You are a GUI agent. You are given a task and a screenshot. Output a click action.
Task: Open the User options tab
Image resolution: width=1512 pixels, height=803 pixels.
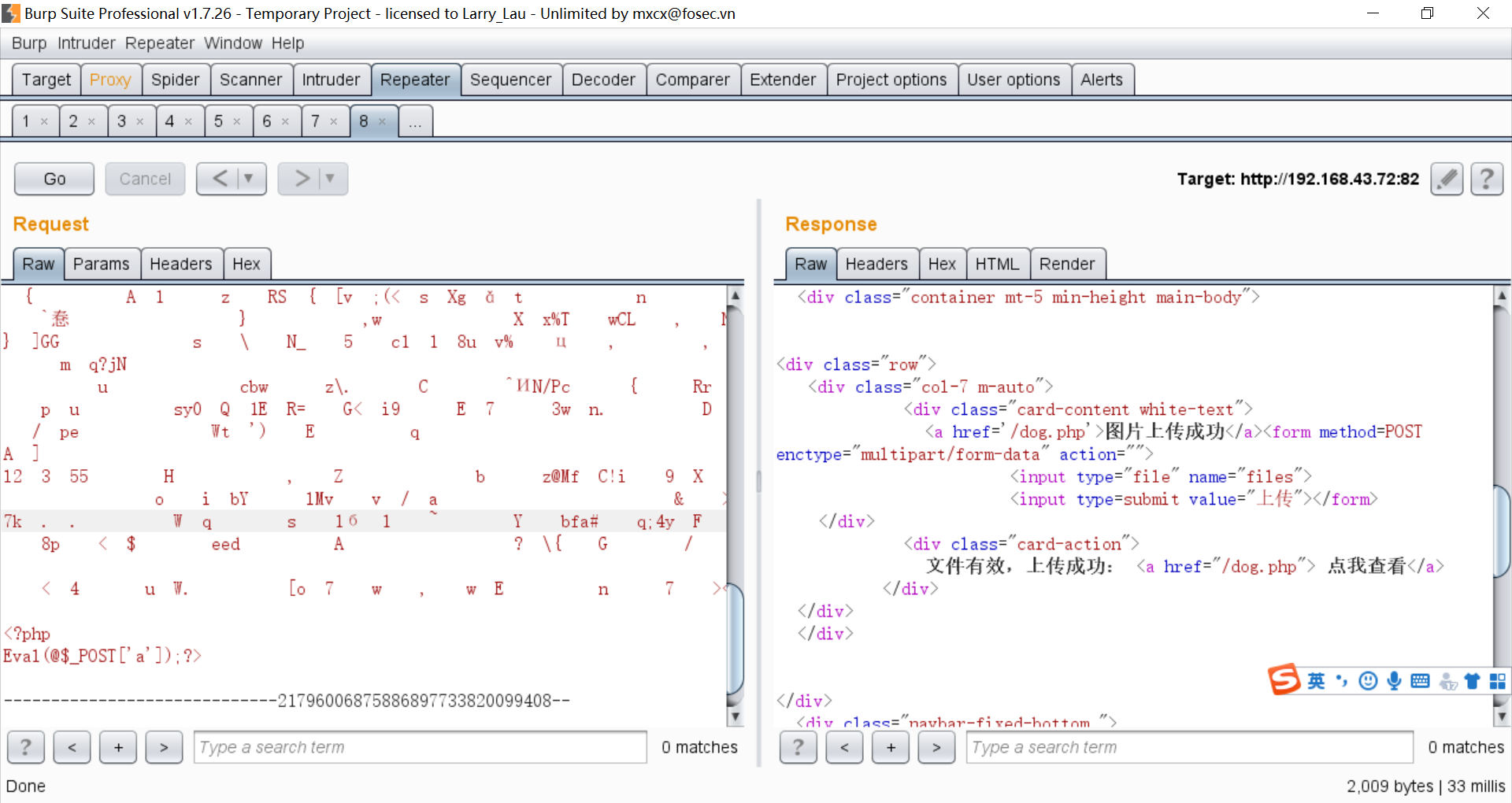(x=1014, y=80)
